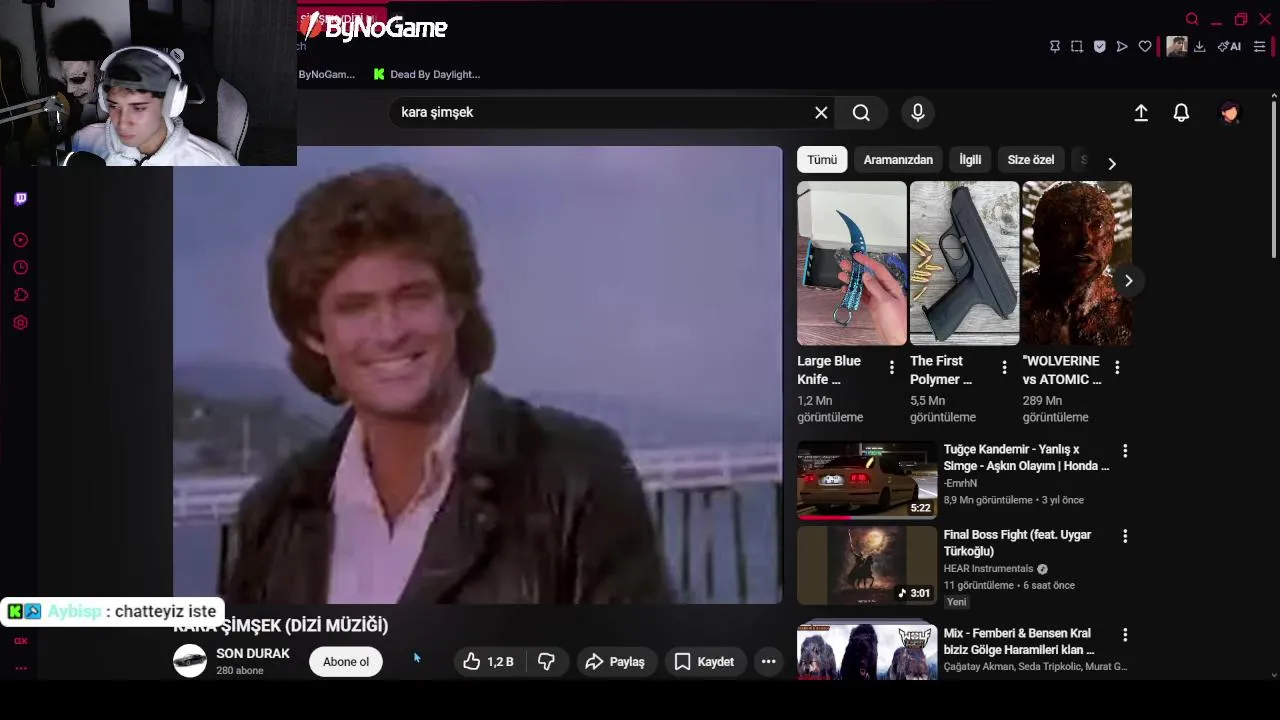
Task: Click the page vertical scrollbar thumb
Action: (x=1273, y=178)
